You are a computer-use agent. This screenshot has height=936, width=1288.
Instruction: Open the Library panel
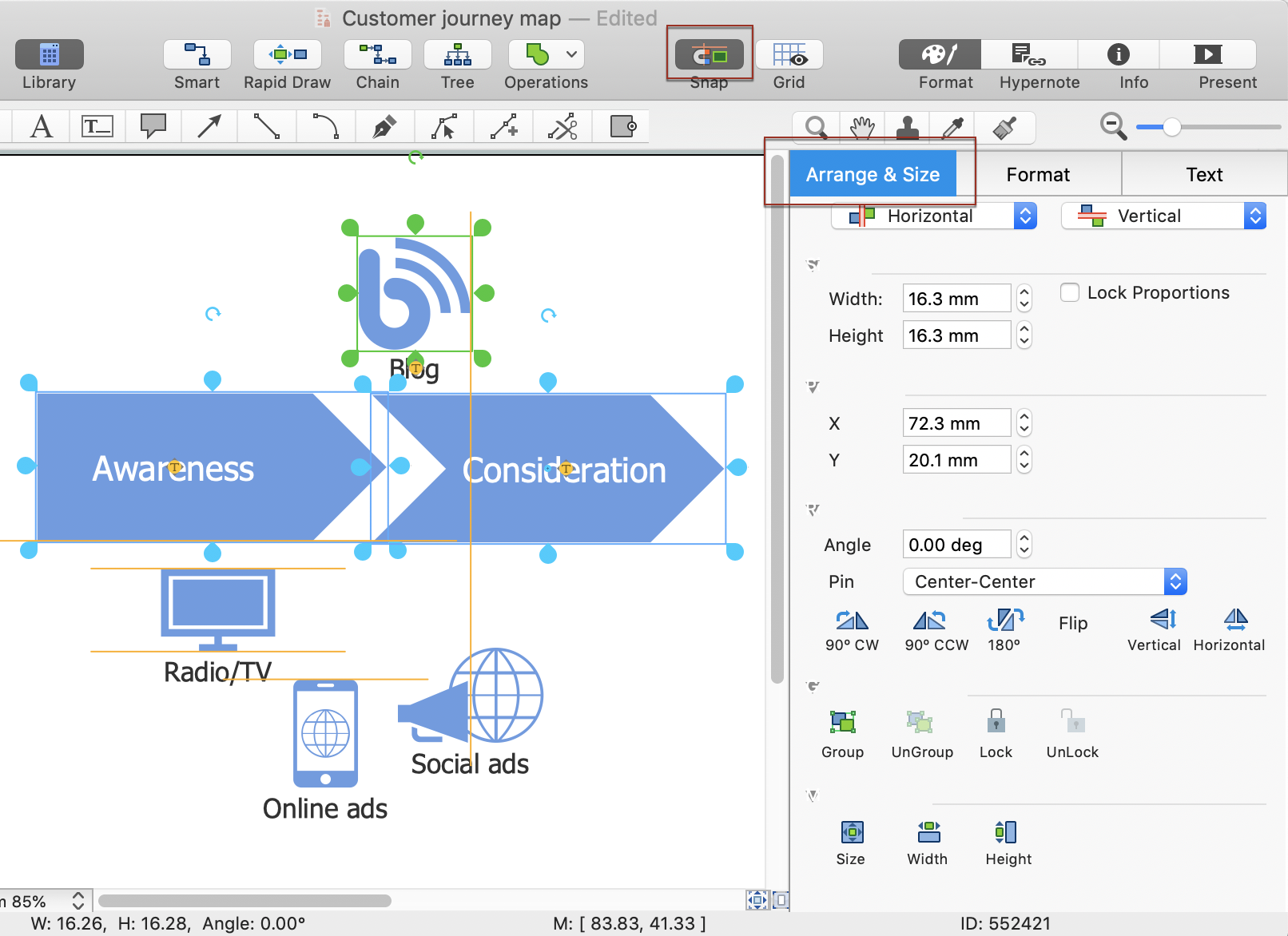coord(50,55)
